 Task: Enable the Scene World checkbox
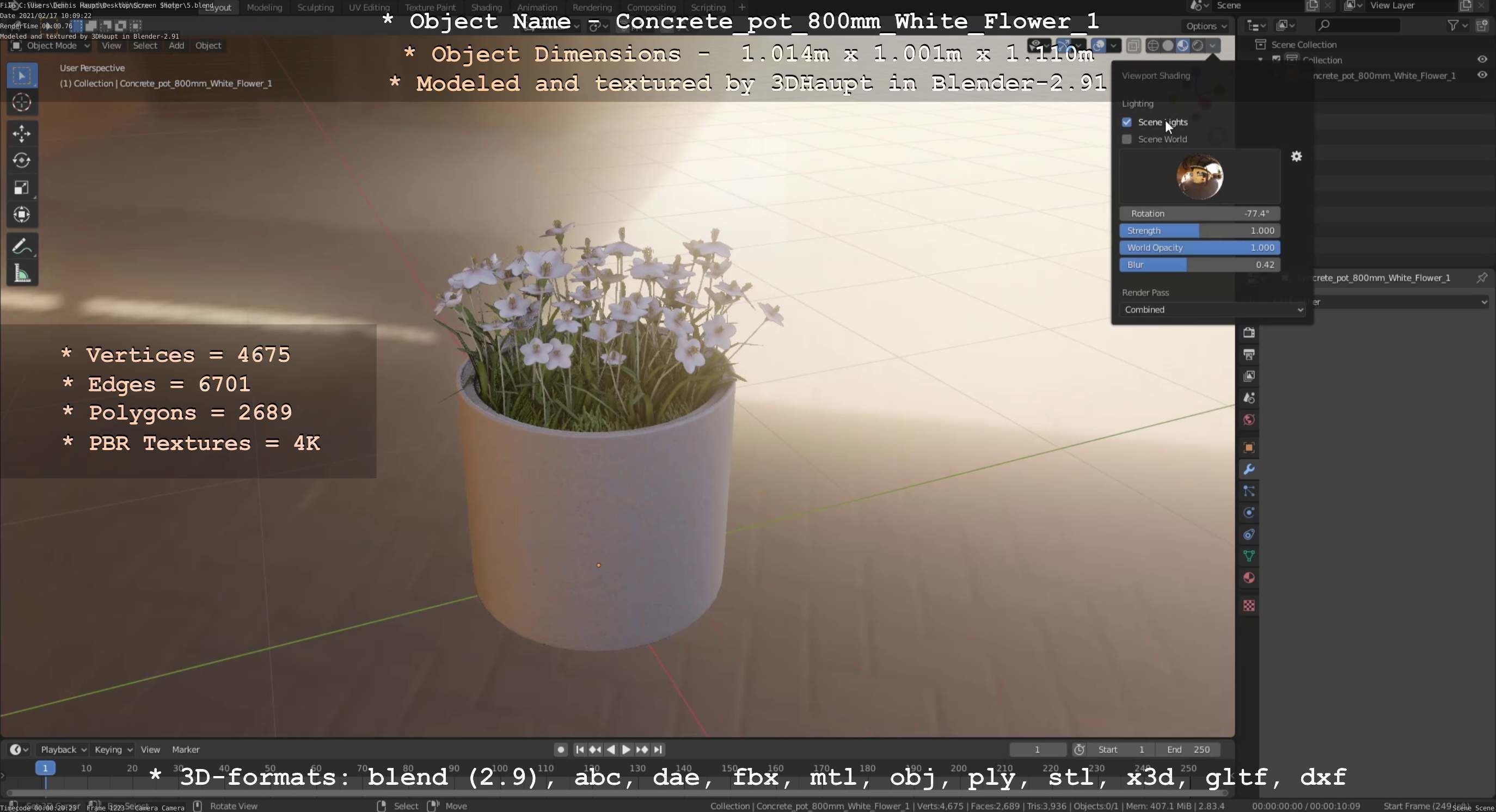[x=1127, y=139]
